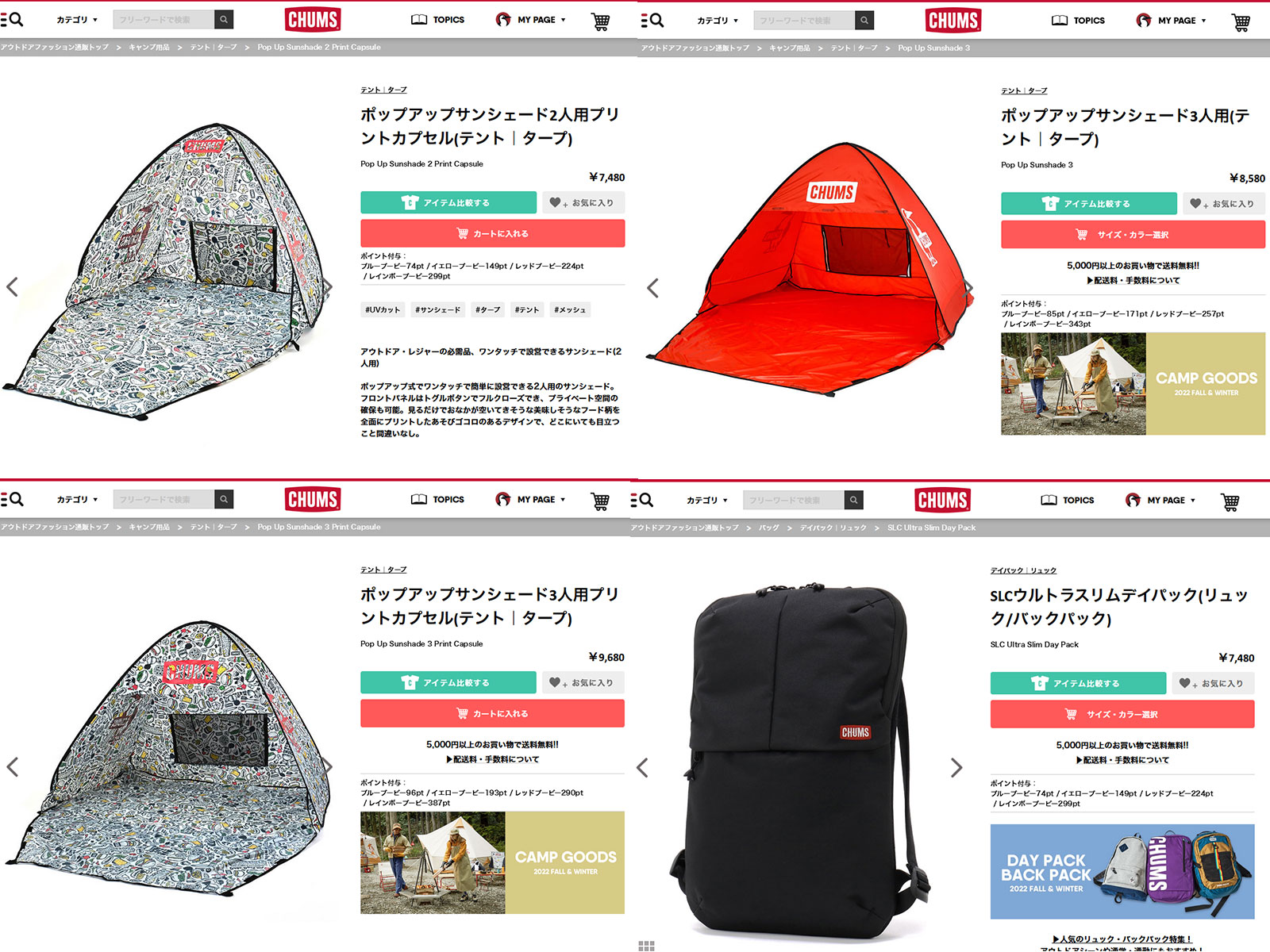Show the previous image of the red tent

pos(652,288)
